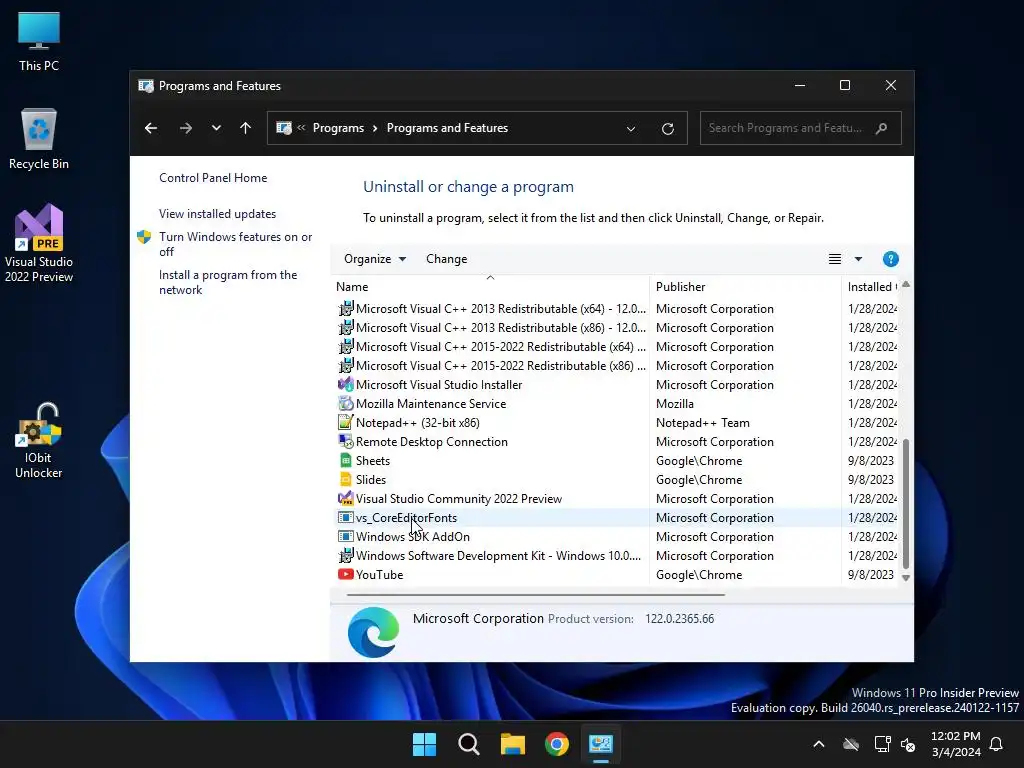Select the Notepad++ (32-bit x86) icon
The width and height of the screenshot is (1024, 768).
[345, 423]
